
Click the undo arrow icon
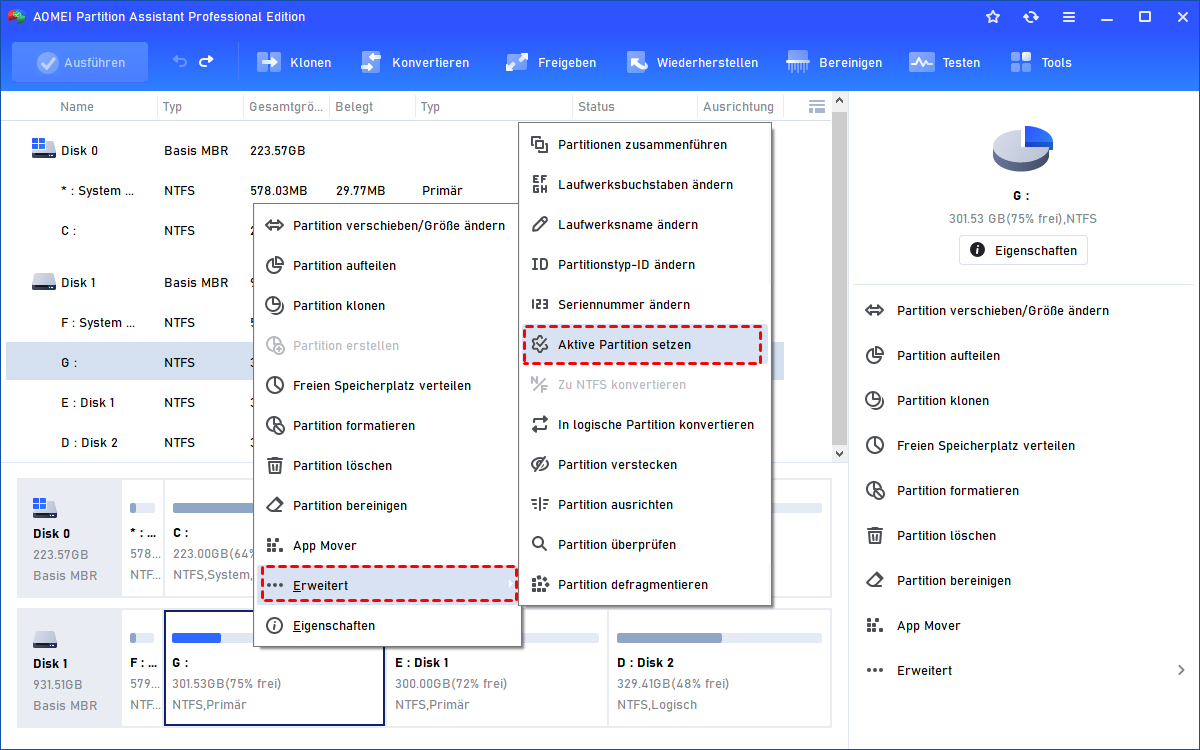point(180,62)
